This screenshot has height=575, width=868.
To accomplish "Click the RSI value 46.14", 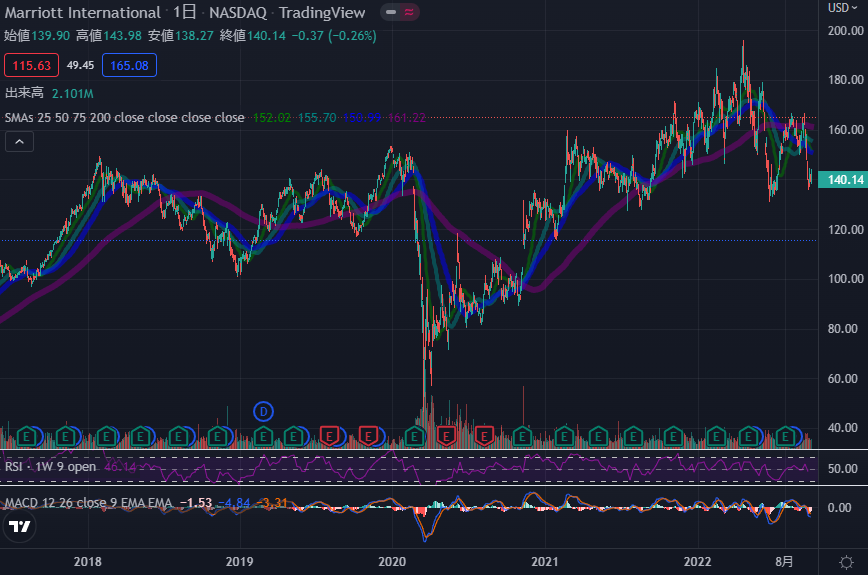I will 120,467.
